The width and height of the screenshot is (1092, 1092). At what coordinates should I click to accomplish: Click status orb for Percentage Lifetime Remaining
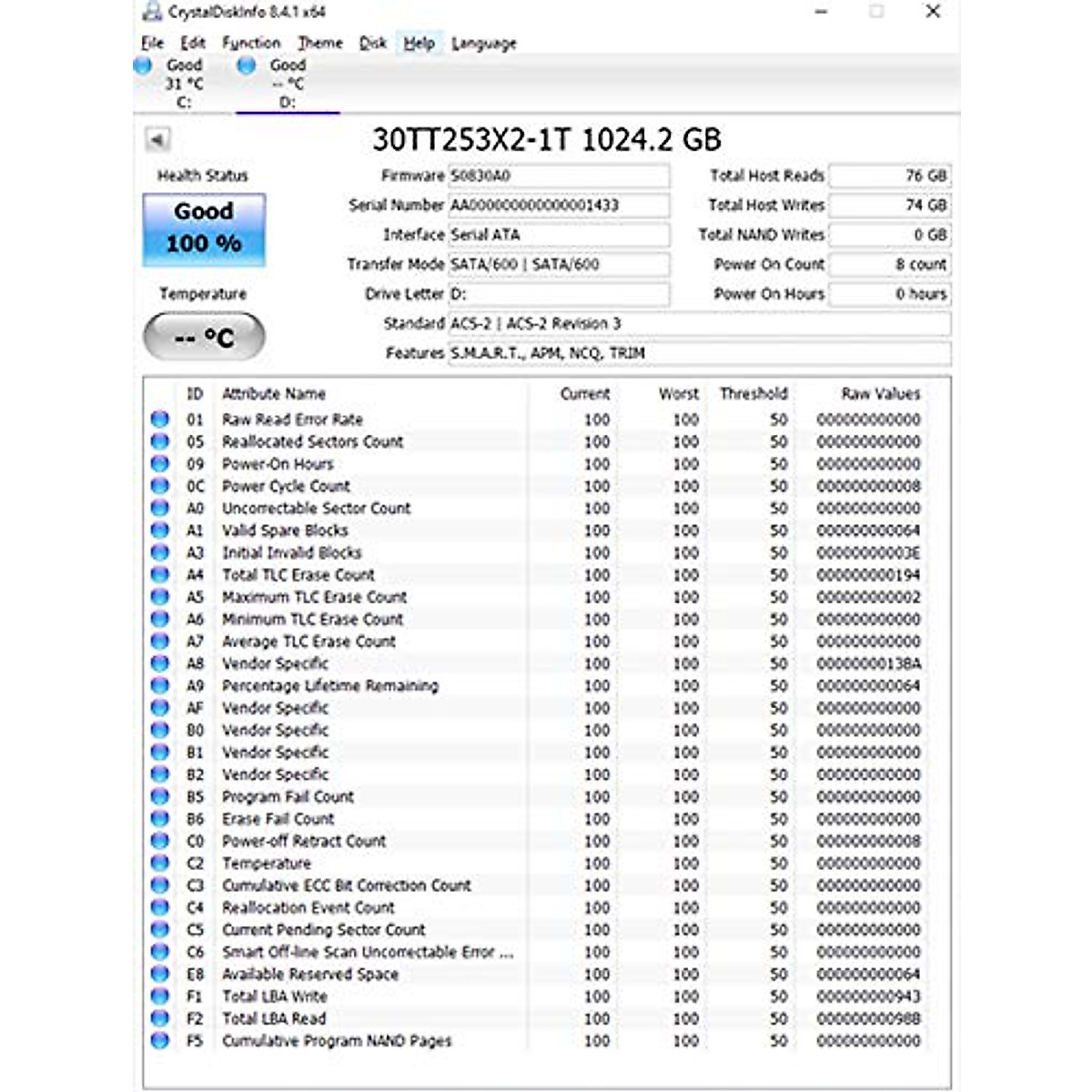pyautogui.click(x=160, y=685)
